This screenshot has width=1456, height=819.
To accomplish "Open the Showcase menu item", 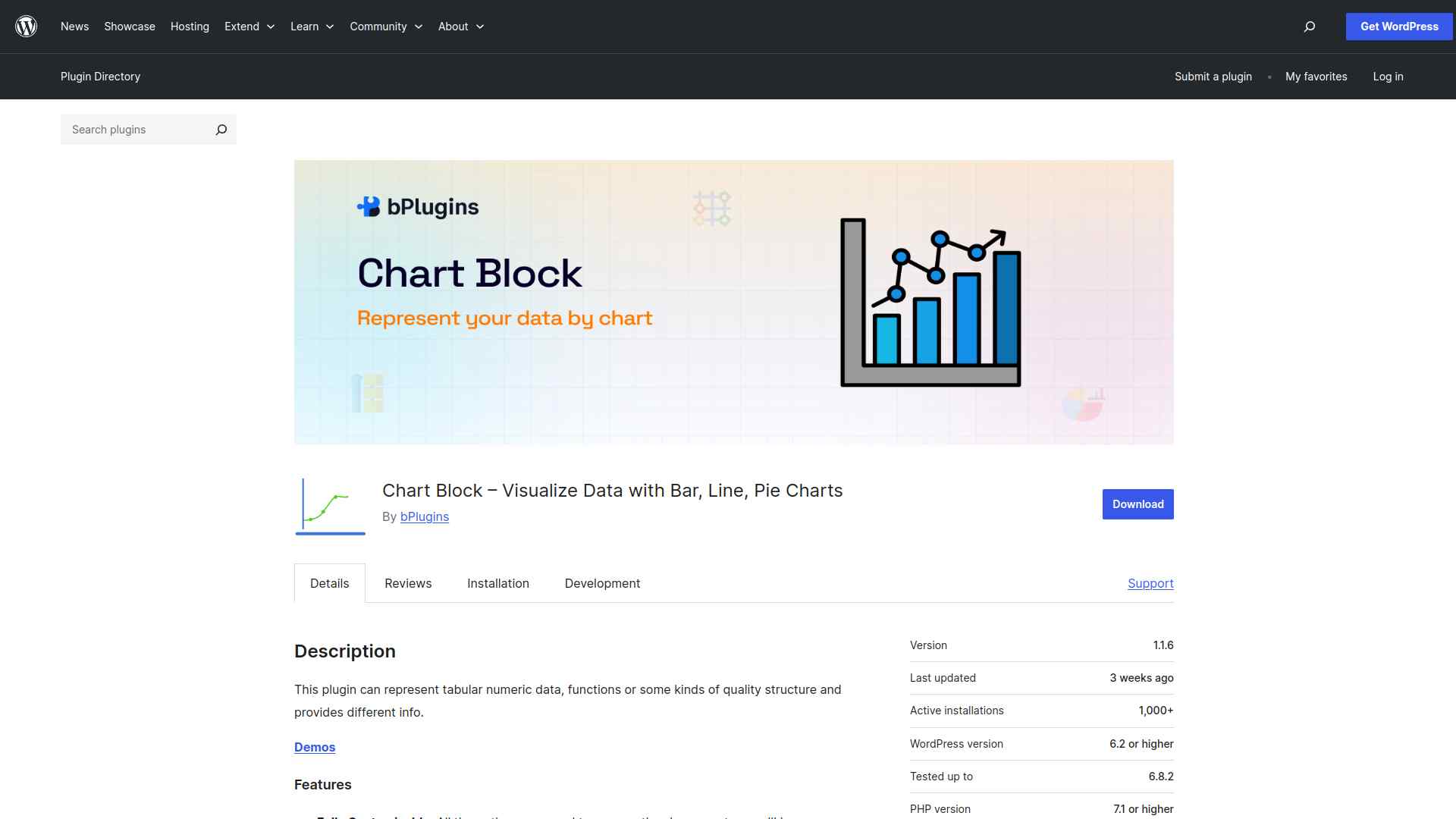I will tap(130, 27).
